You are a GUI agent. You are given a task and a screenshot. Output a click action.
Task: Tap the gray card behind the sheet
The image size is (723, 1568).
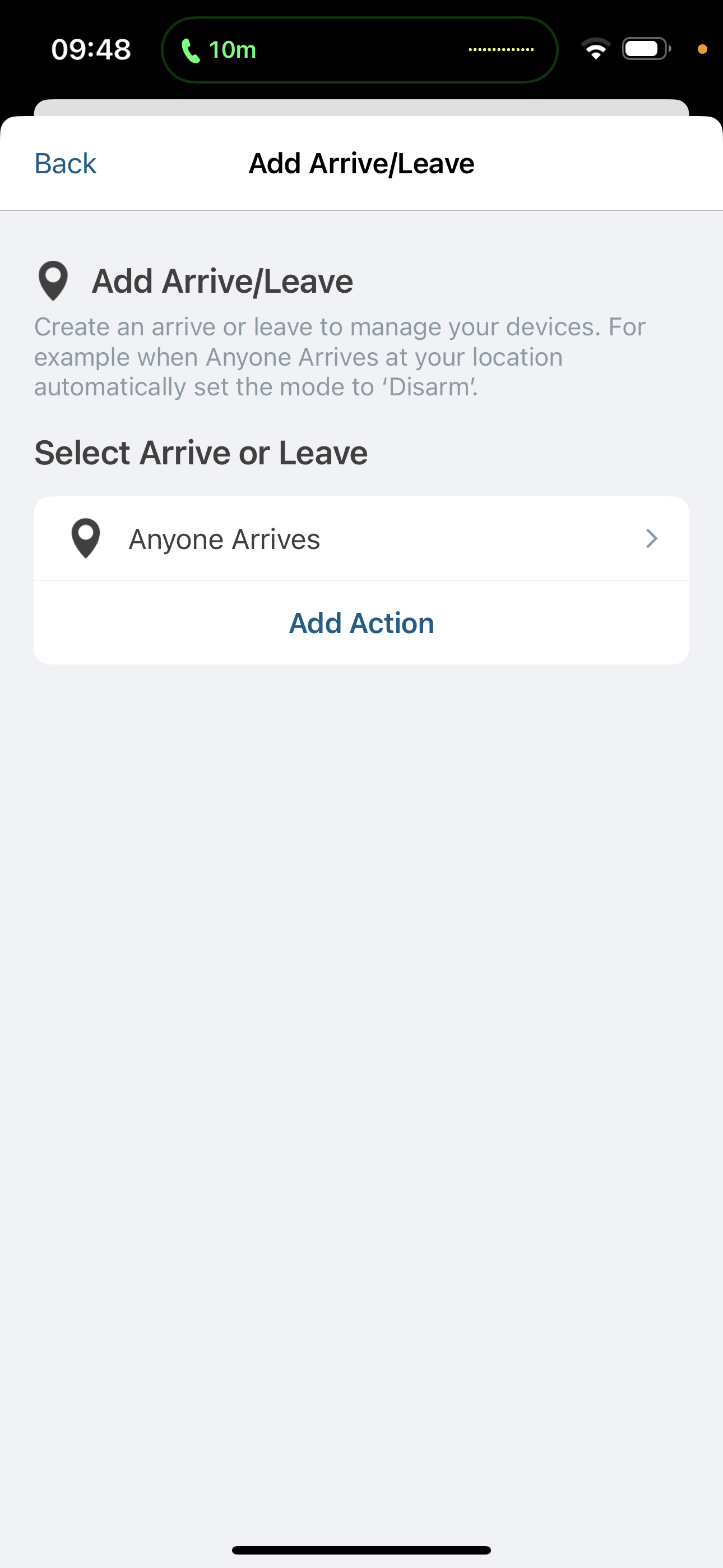361,107
